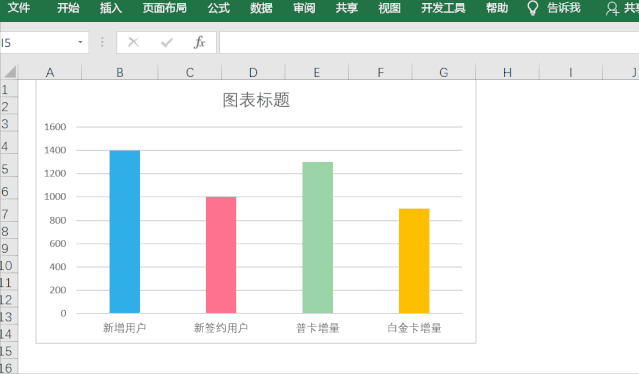Viewport: 639px width, 374px height.
Task: Select column E header
Action: 317,73
